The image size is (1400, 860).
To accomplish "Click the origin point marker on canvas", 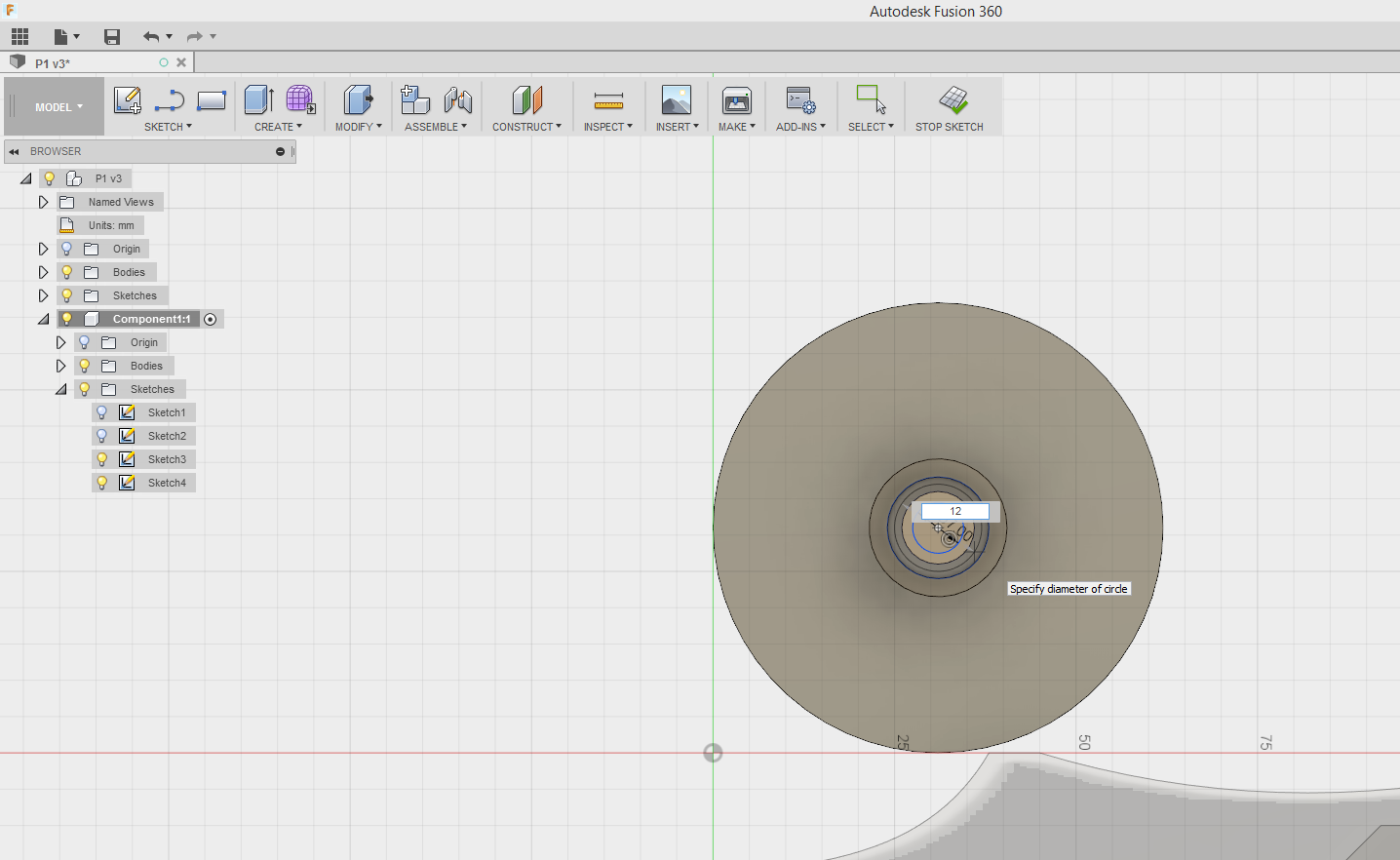I will tap(713, 753).
